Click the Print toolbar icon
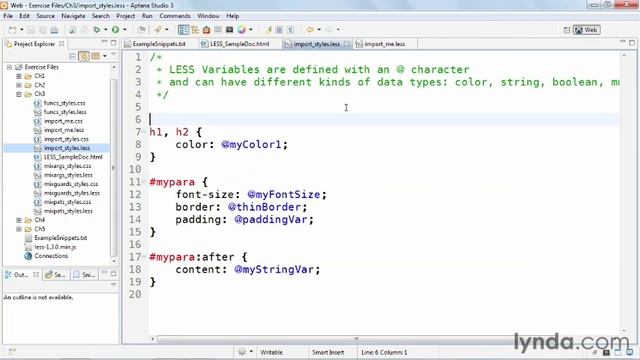 click(54, 30)
